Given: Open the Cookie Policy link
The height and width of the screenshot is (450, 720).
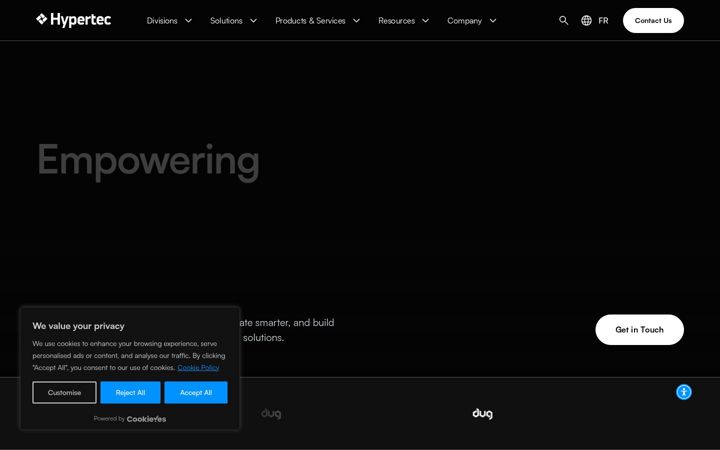Looking at the screenshot, I should 198,367.
